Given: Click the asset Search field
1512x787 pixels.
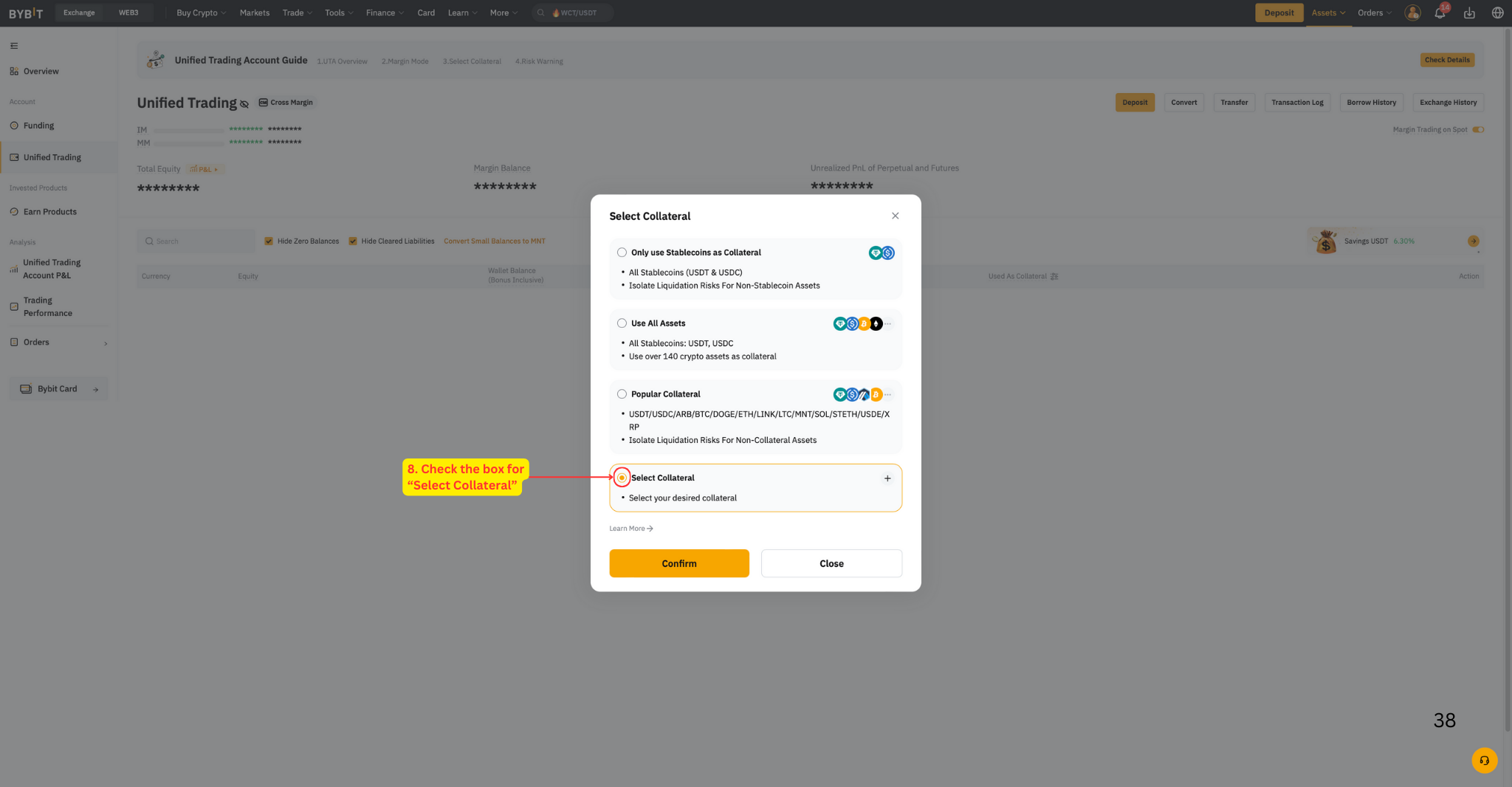Looking at the screenshot, I should [x=196, y=241].
